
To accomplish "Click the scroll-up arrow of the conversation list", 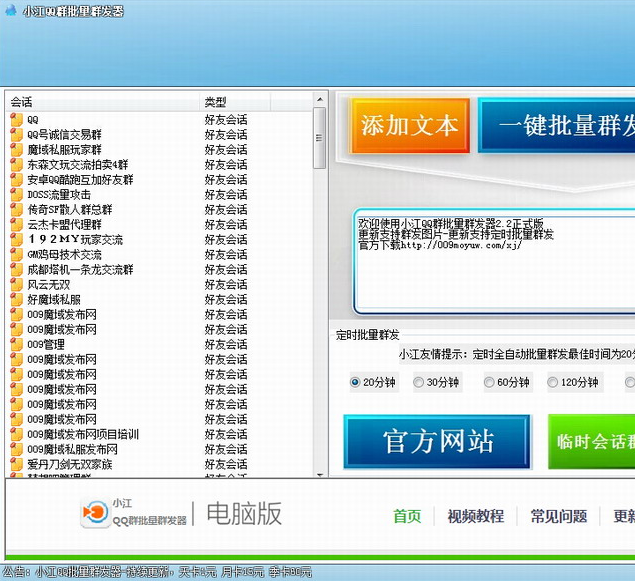I will click(320, 99).
